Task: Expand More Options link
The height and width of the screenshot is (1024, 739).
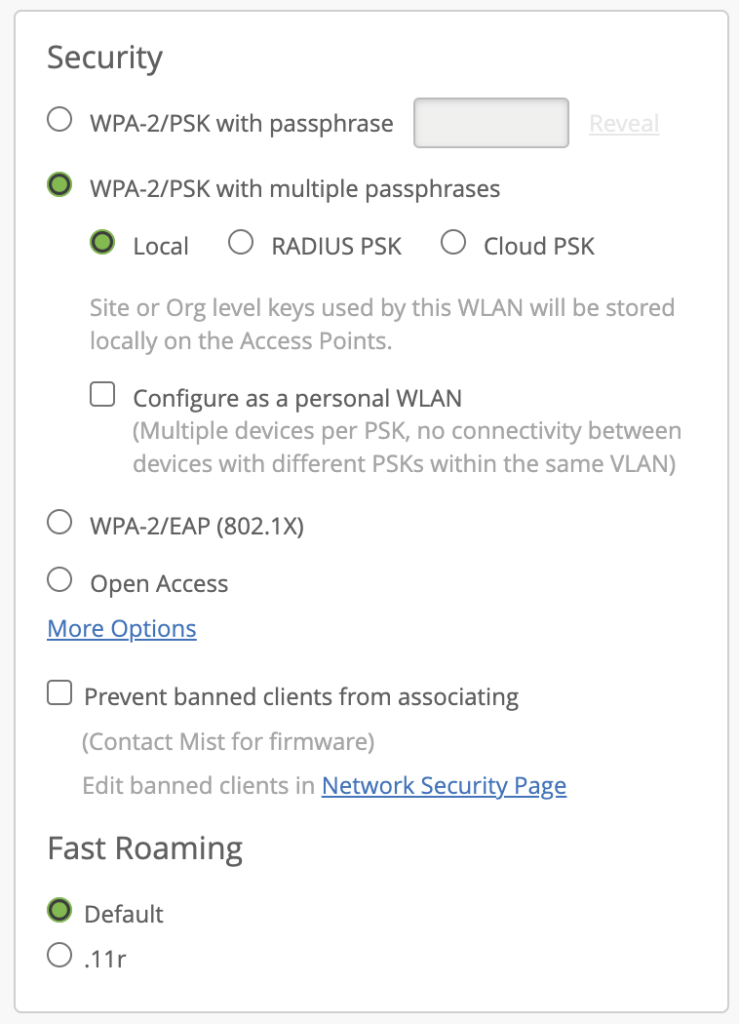Action: pos(122,629)
